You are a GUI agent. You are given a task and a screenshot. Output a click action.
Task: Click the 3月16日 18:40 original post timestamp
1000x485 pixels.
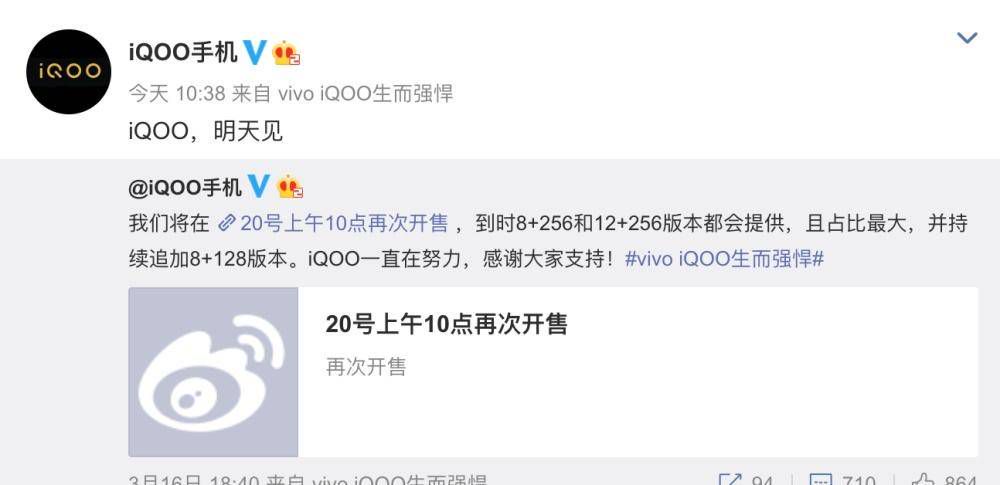point(195,480)
